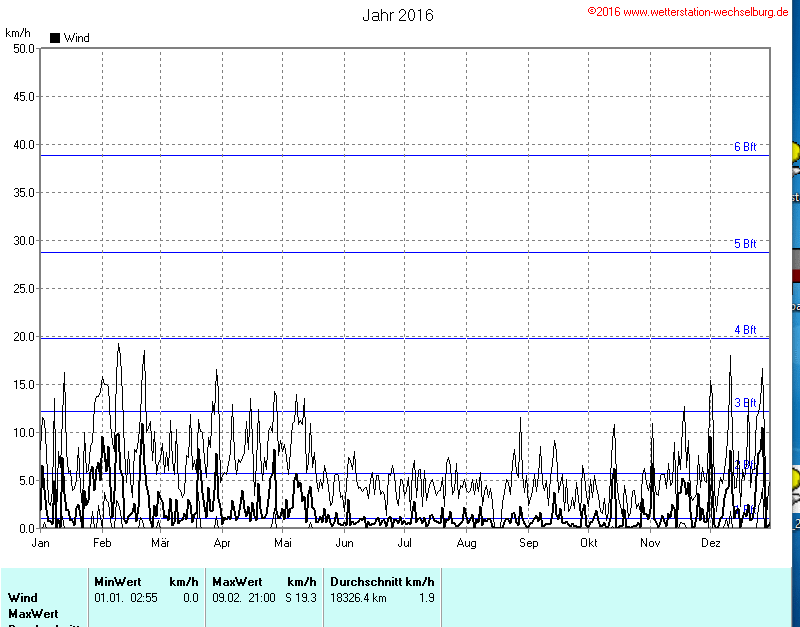Click the "25.0" y-axis value
The height and width of the screenshot is (627, 800).
click(x=24, y=289)
